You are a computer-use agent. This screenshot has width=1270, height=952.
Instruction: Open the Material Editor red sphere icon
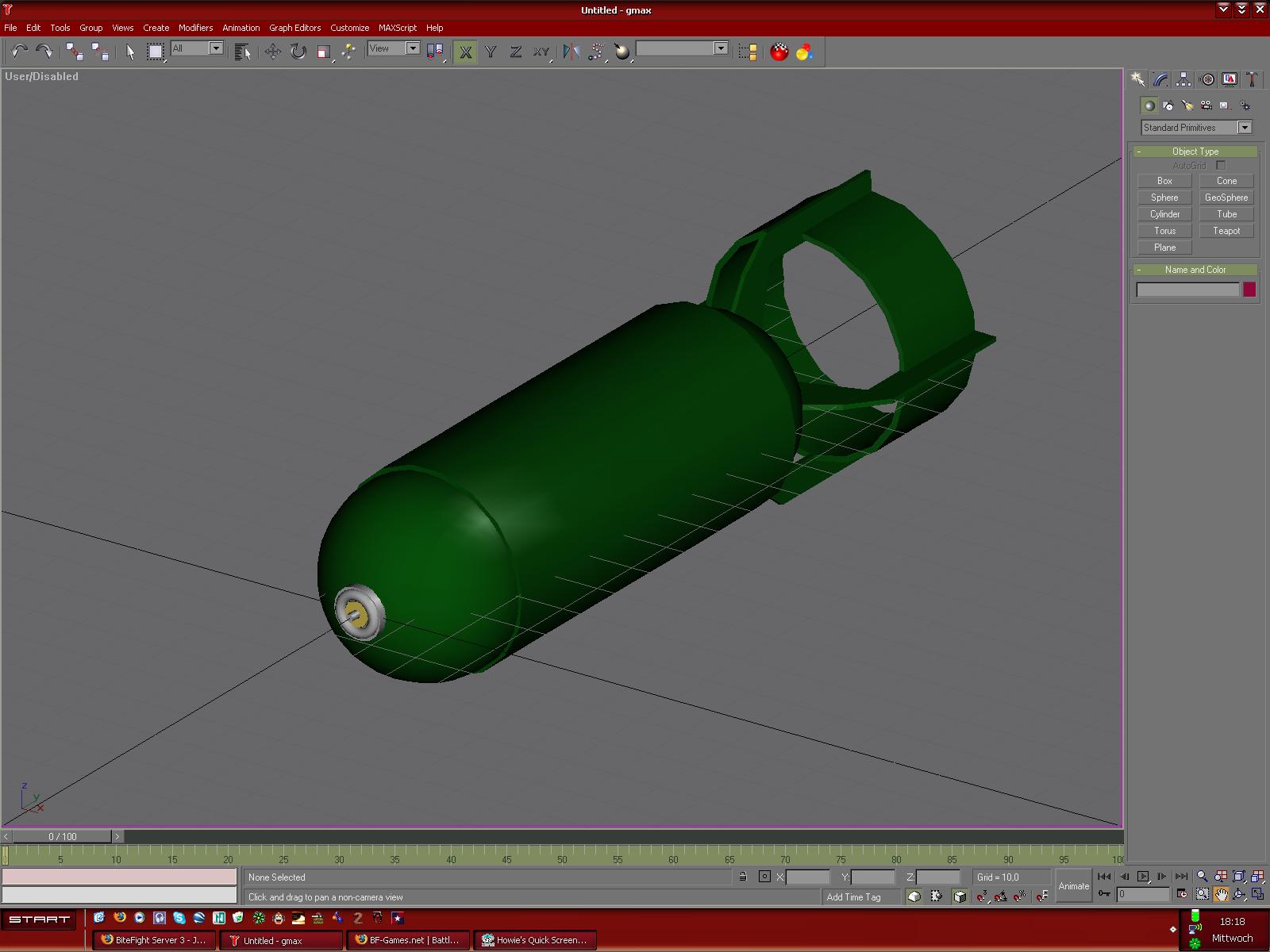[779, 52]
